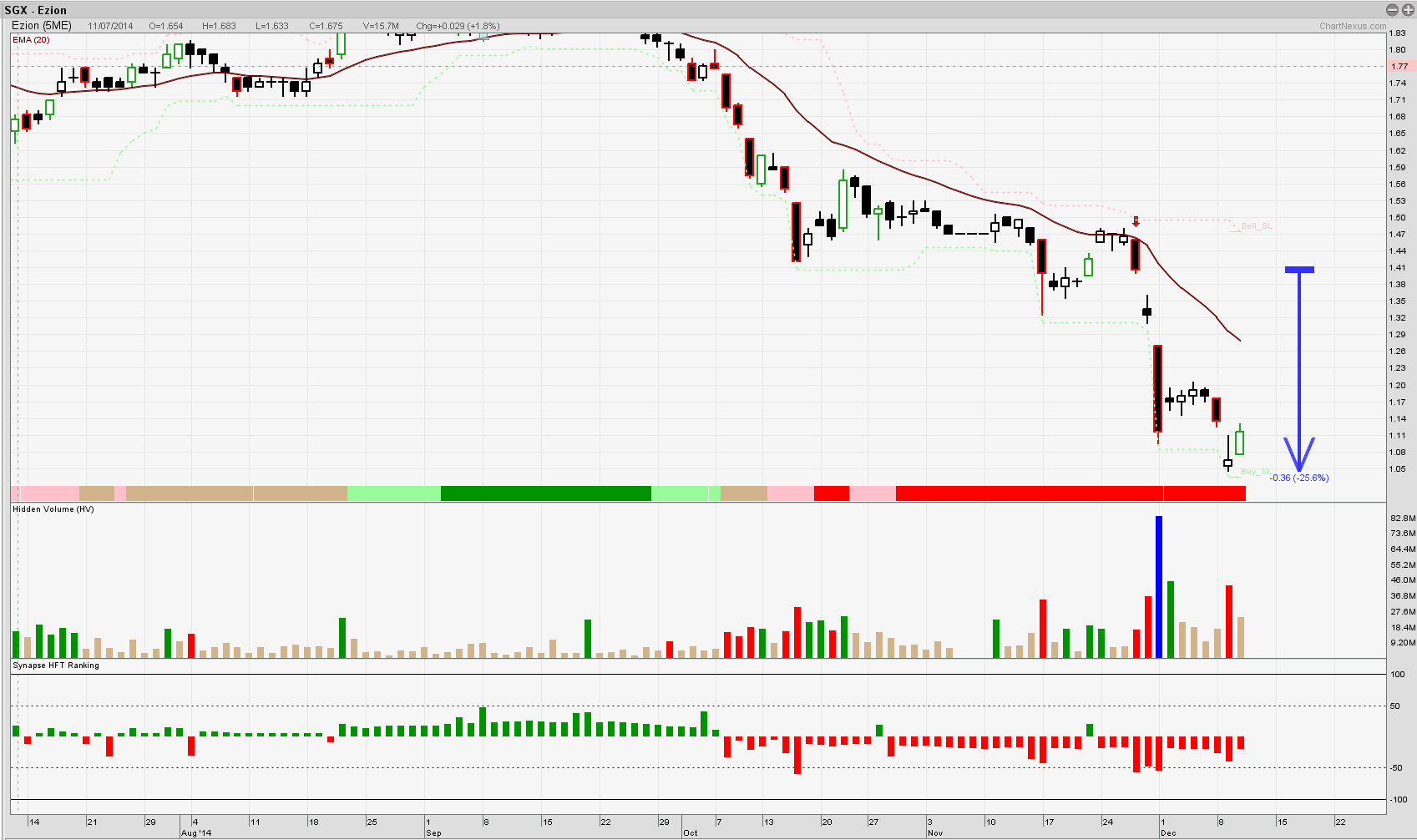Click the Buy_SL line label
Image resolution: width=1417 pixels, height=840 pixels.
1255,472
